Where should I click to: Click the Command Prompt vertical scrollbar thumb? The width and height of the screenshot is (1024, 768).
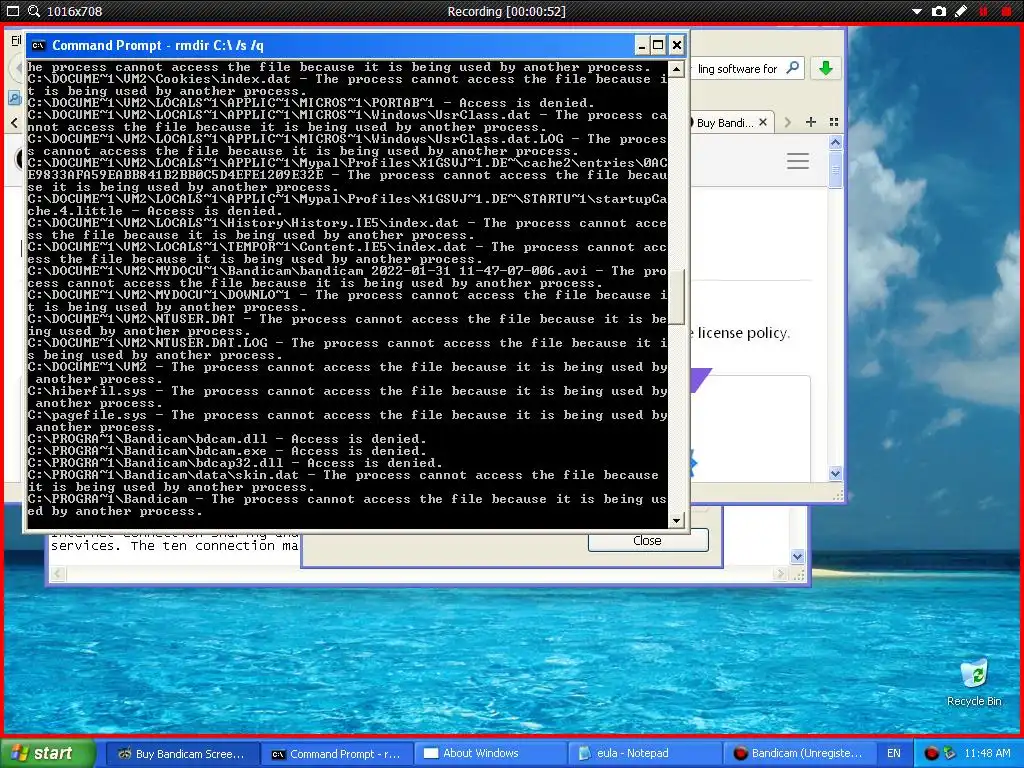[x=677, y=296]
